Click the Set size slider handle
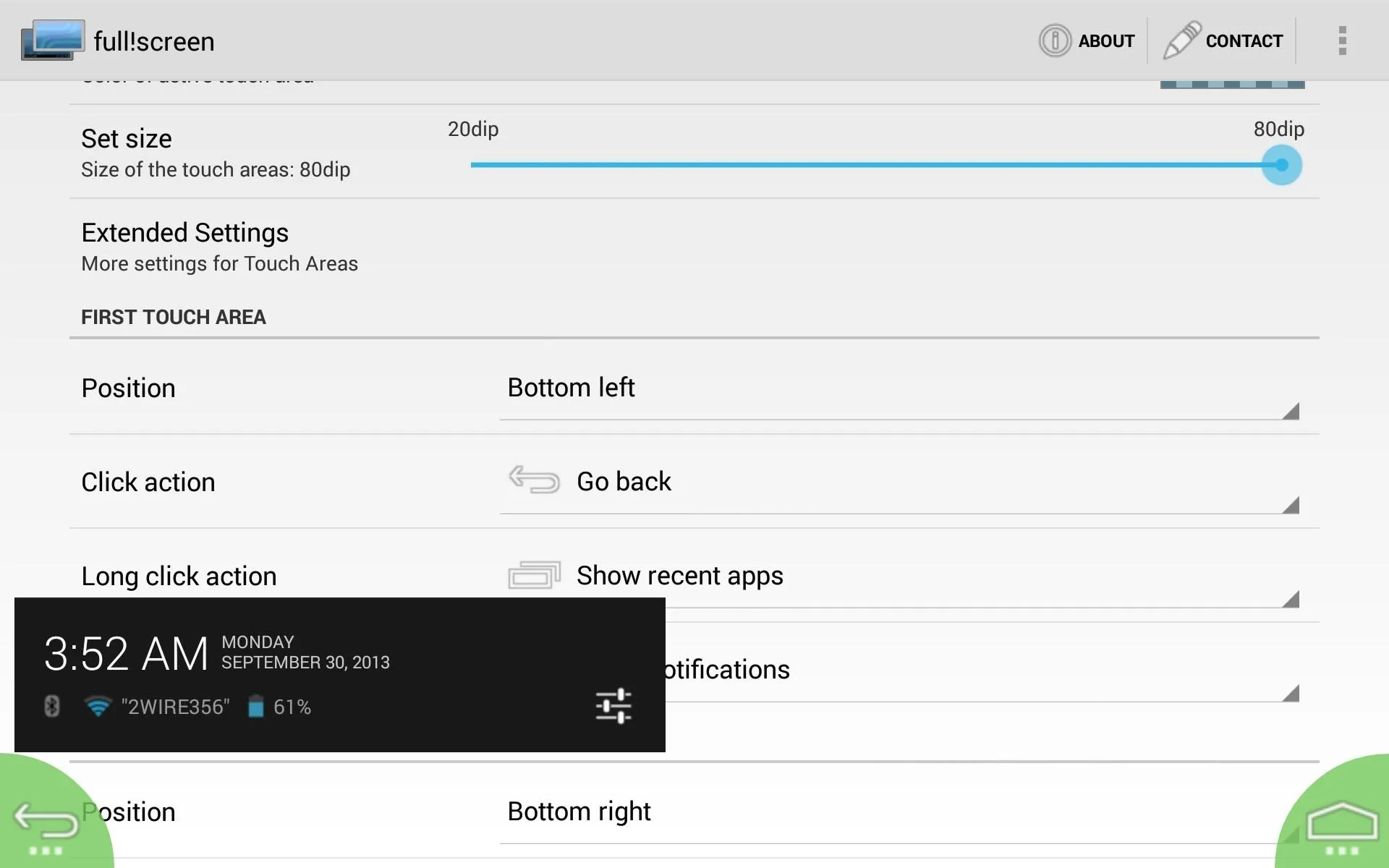Viewport: 1389px width, 868px height. click(1281, 165)
